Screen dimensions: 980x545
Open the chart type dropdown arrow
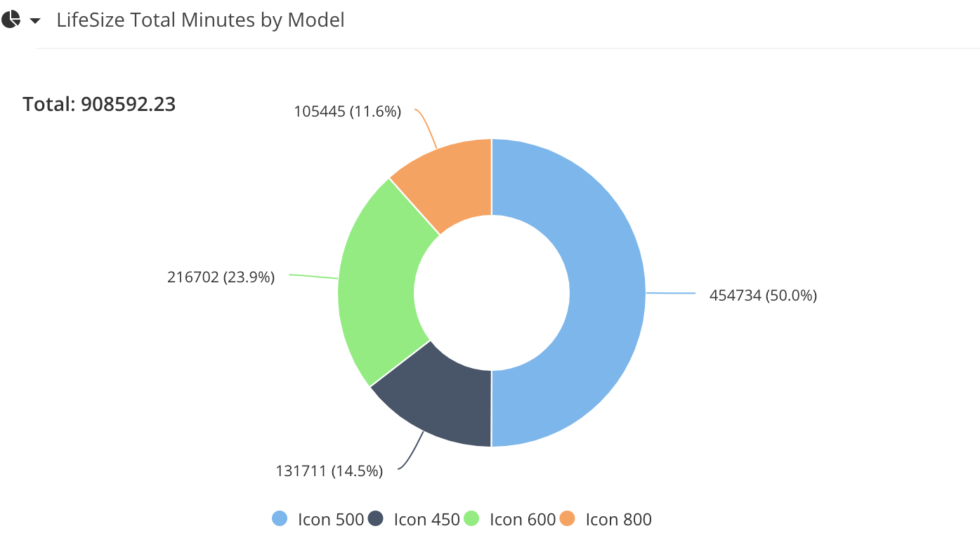tap(35, 21)
